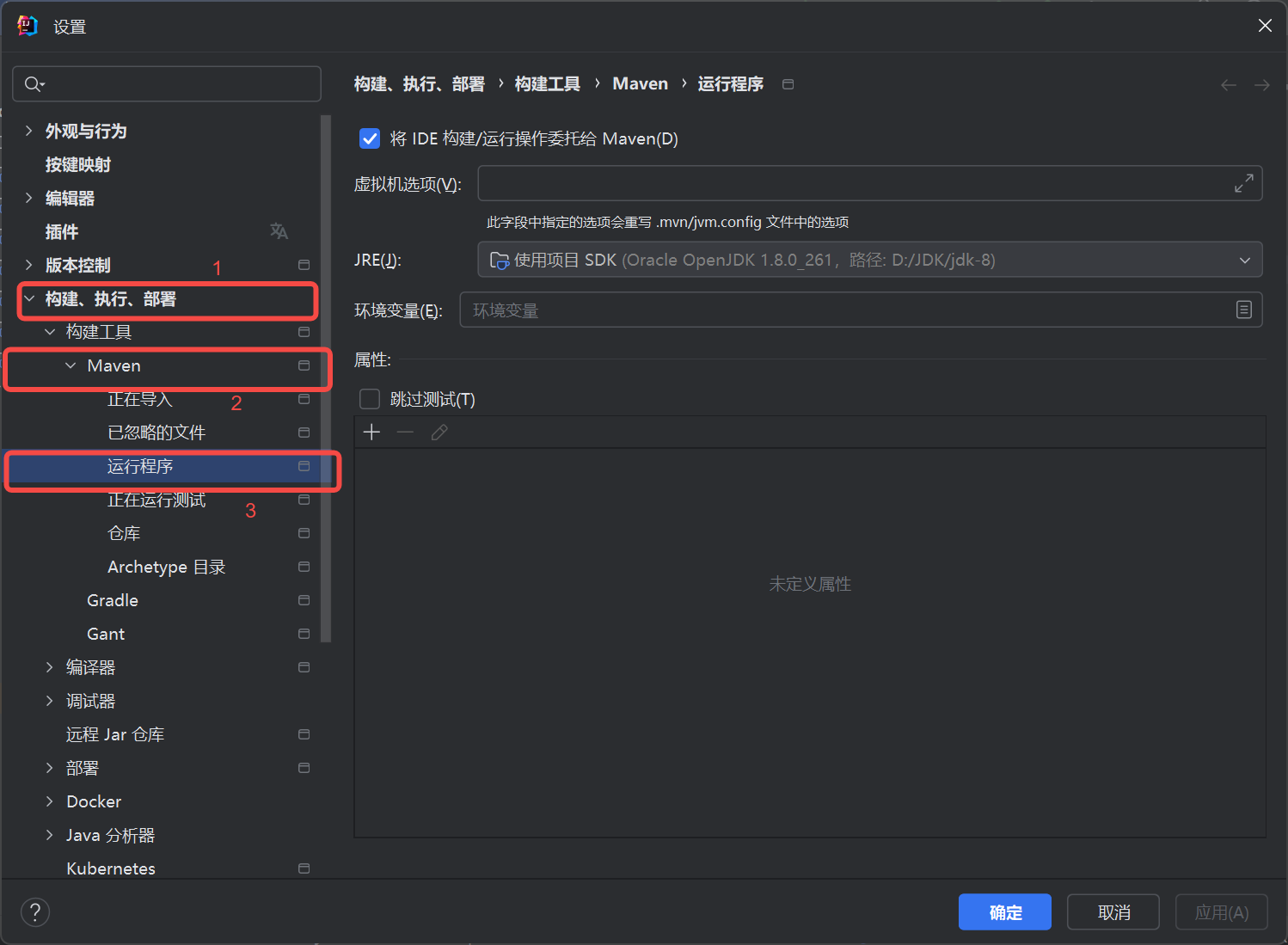The height and width of the screenshot is (945, 1288).
Task: Click the plus icon to add a property
Action: (x=371, y=432)
